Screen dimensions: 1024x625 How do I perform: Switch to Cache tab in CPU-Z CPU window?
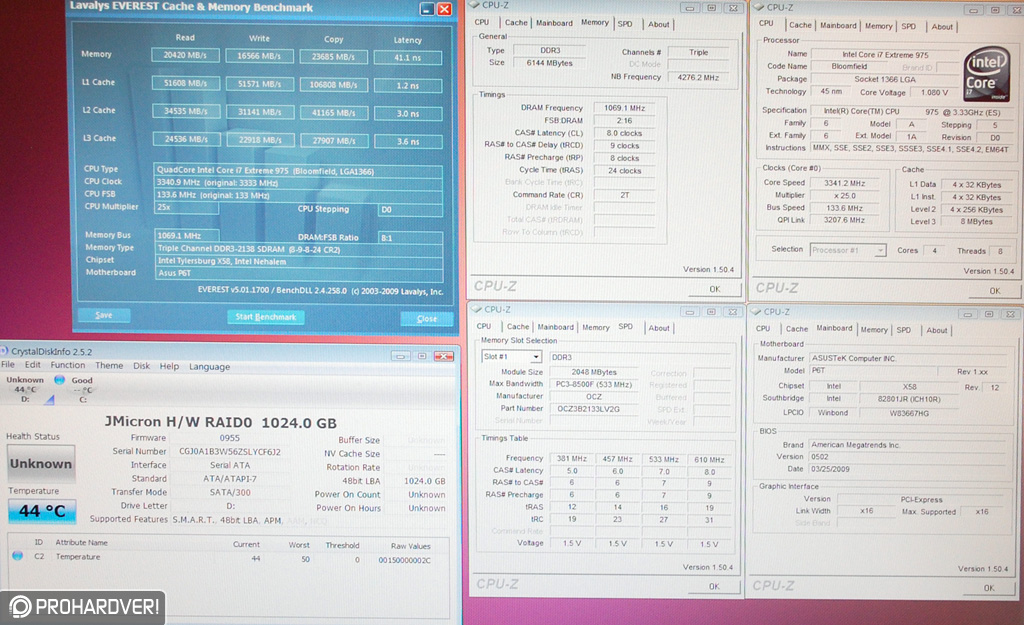(x=800, y=25)
